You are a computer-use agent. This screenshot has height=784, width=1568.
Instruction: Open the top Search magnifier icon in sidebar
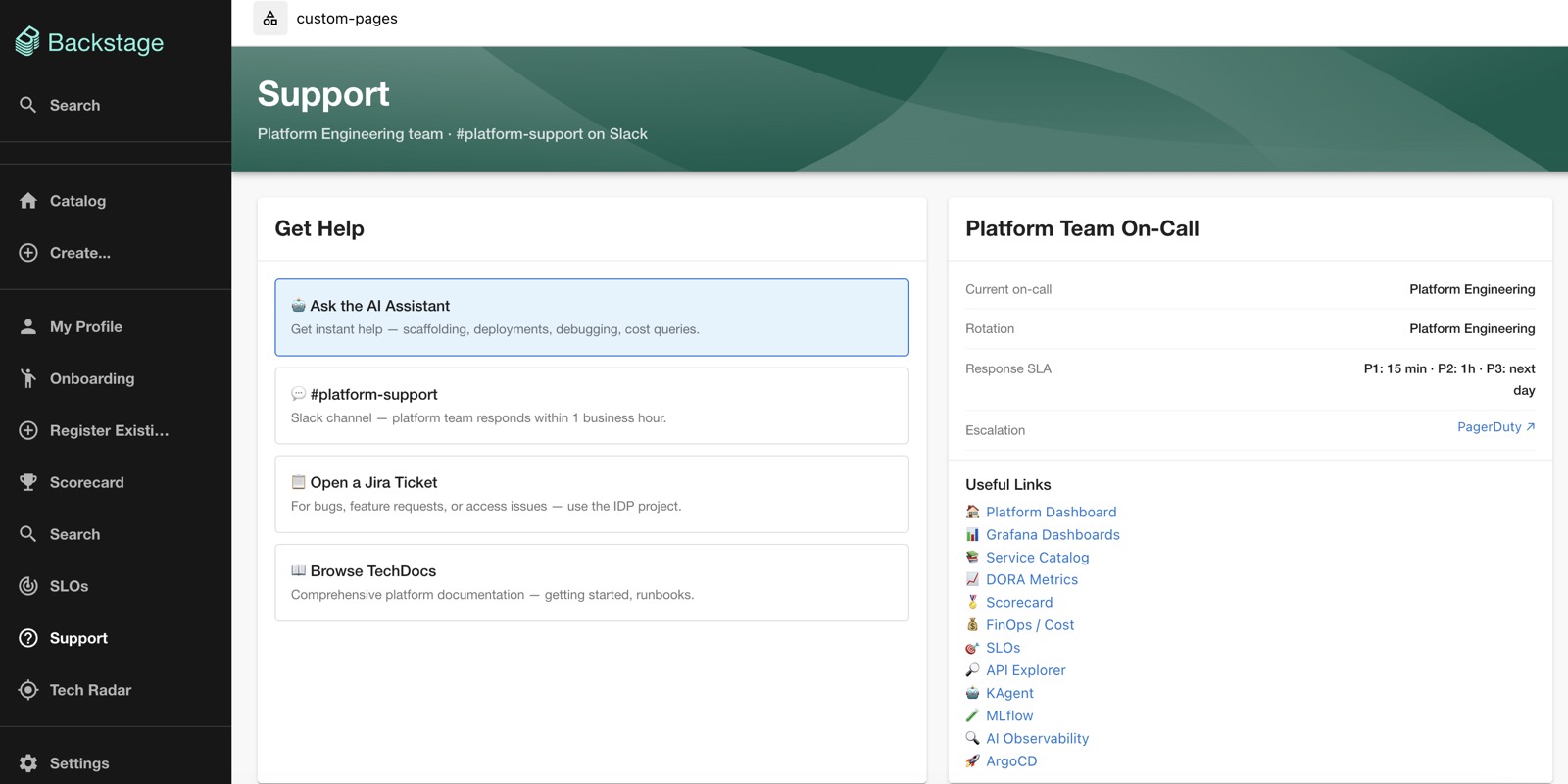28,105
